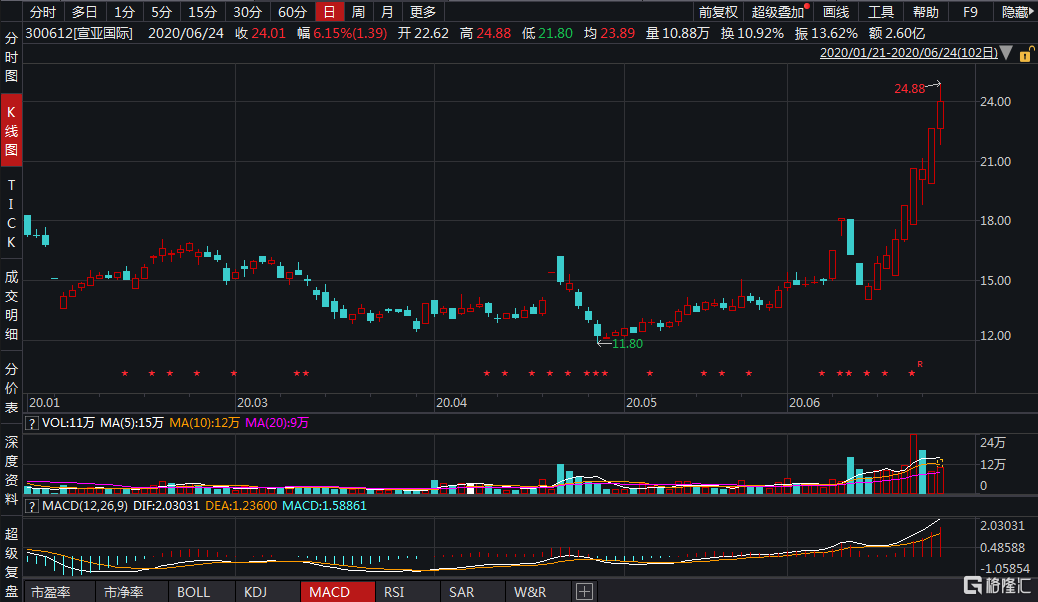Click the 24.00 price axis label
This screenshot has height=602, width=1038.
[996, 101]
